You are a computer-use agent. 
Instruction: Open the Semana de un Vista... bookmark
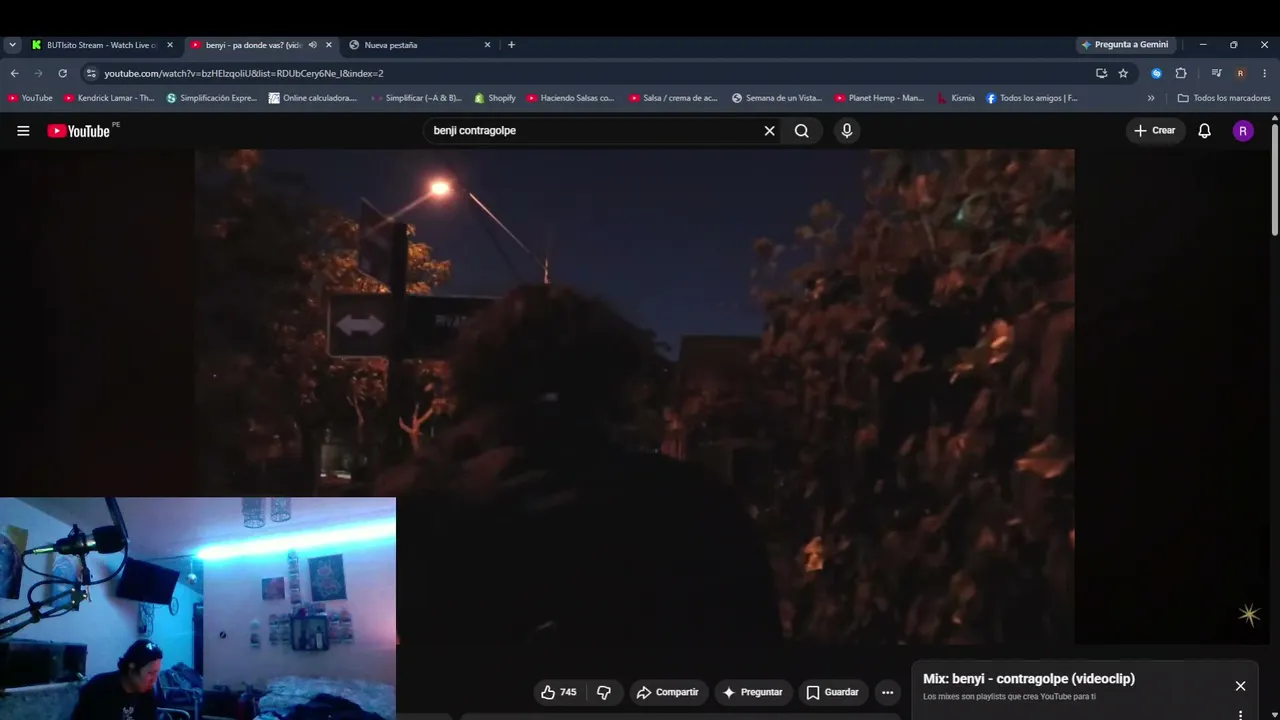(x=777, y=98)
